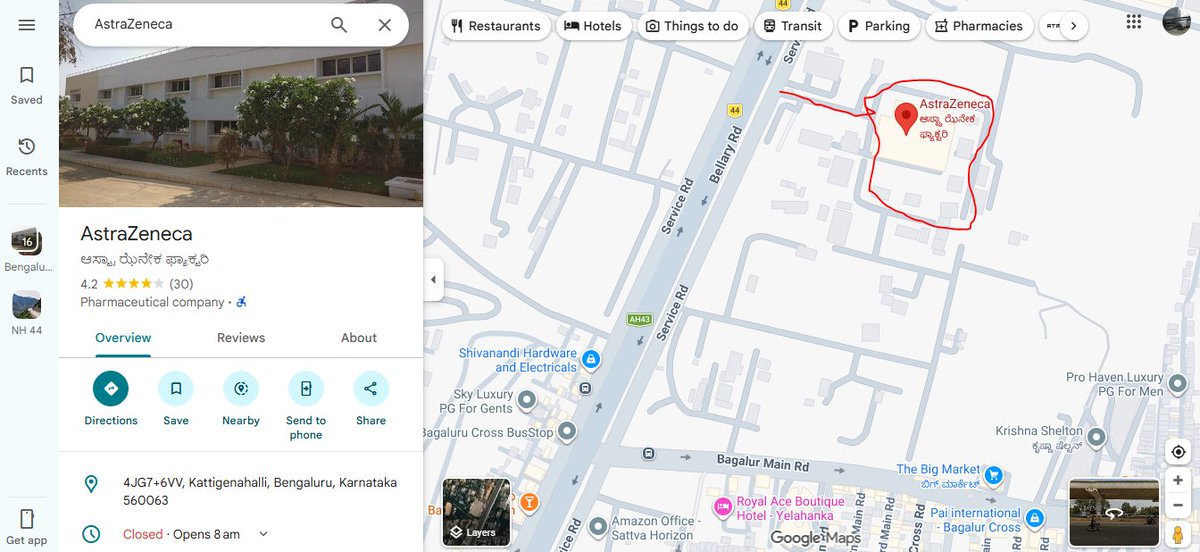Filter by Hotels chip
Screen dimensions: 1200x552
(x=593, y=26)
